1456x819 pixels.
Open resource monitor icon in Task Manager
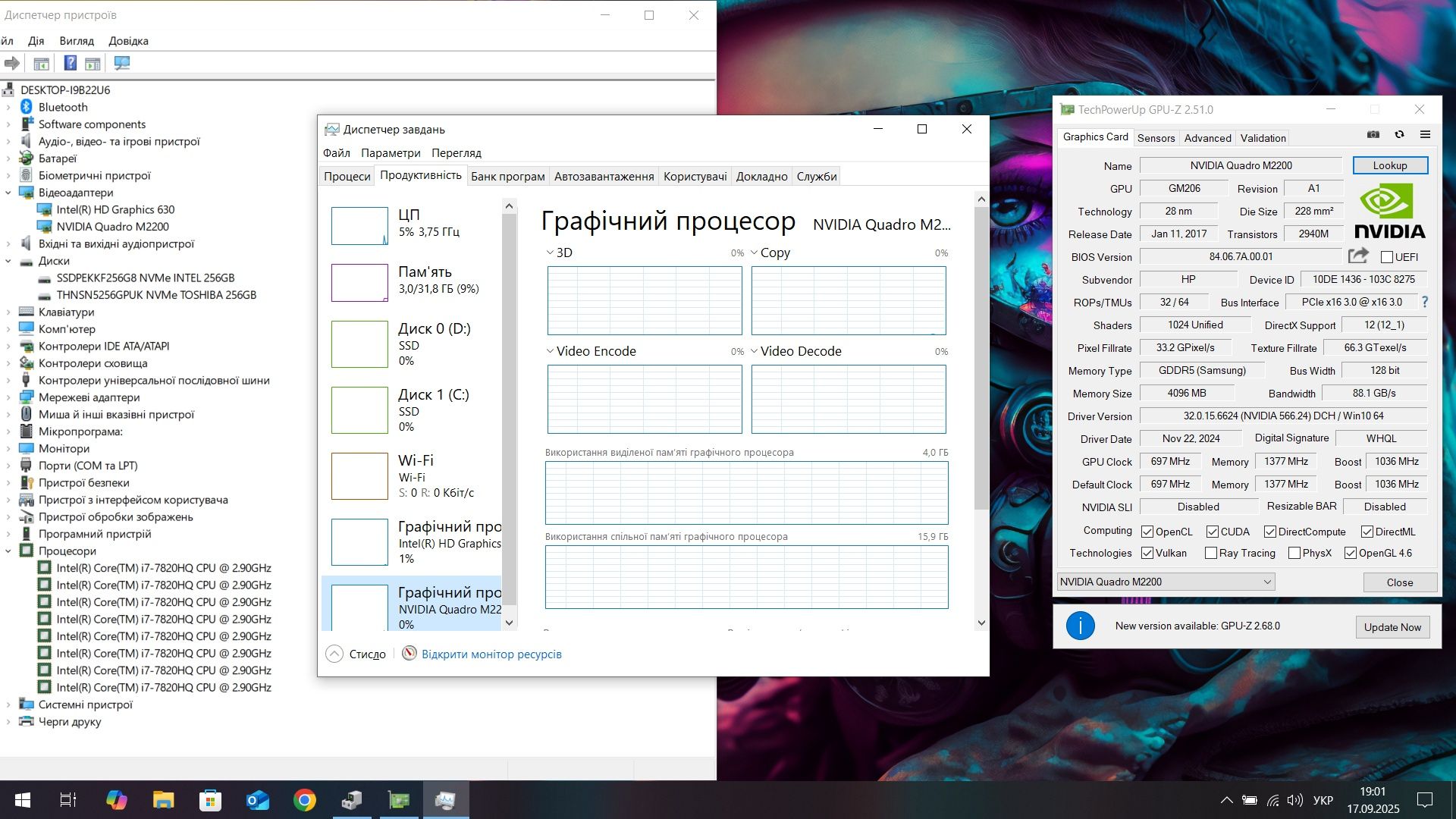409,653
